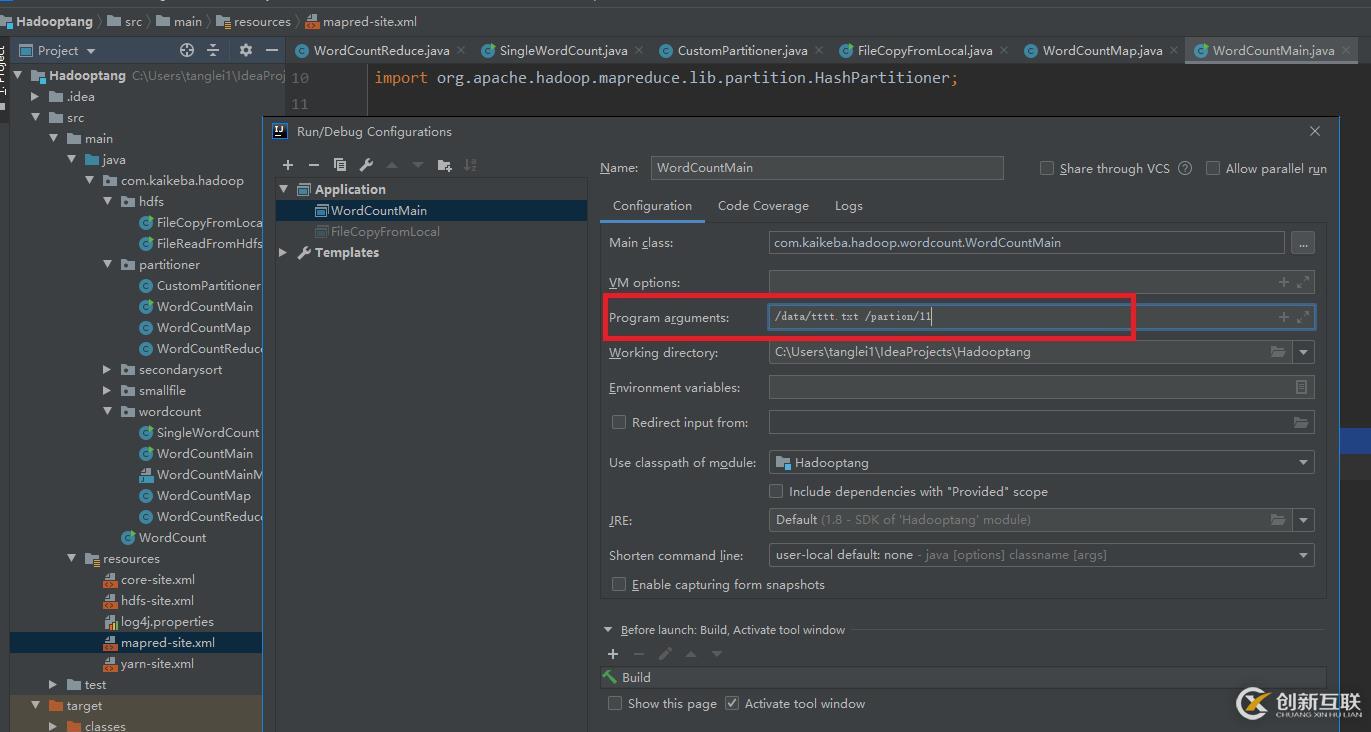This screenshot has width=1371, height=732.
Task: Check the Redirect input from option
Action: click(619, 422)
